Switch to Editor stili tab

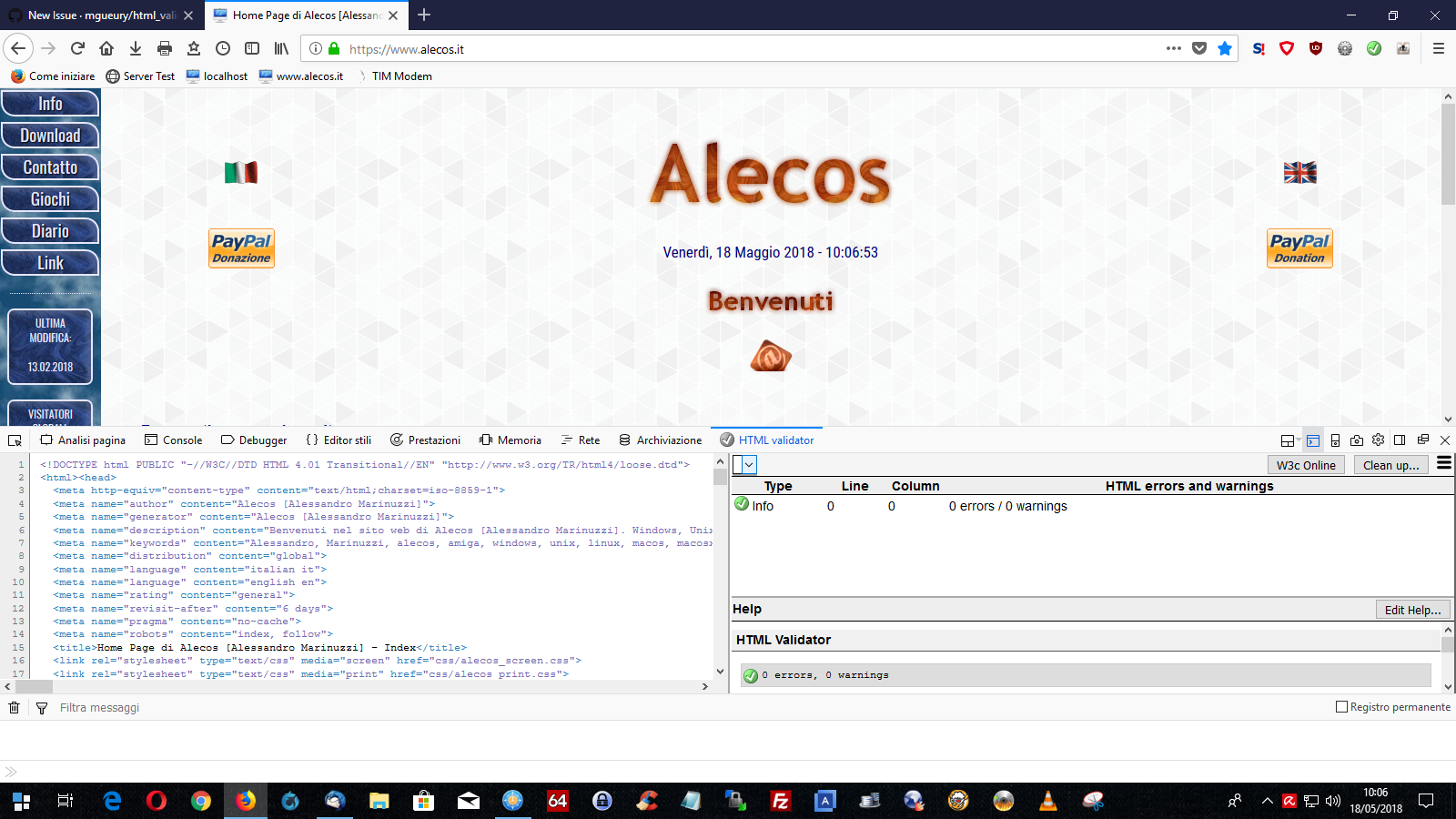pyautogui.click(x=339, y=440)
